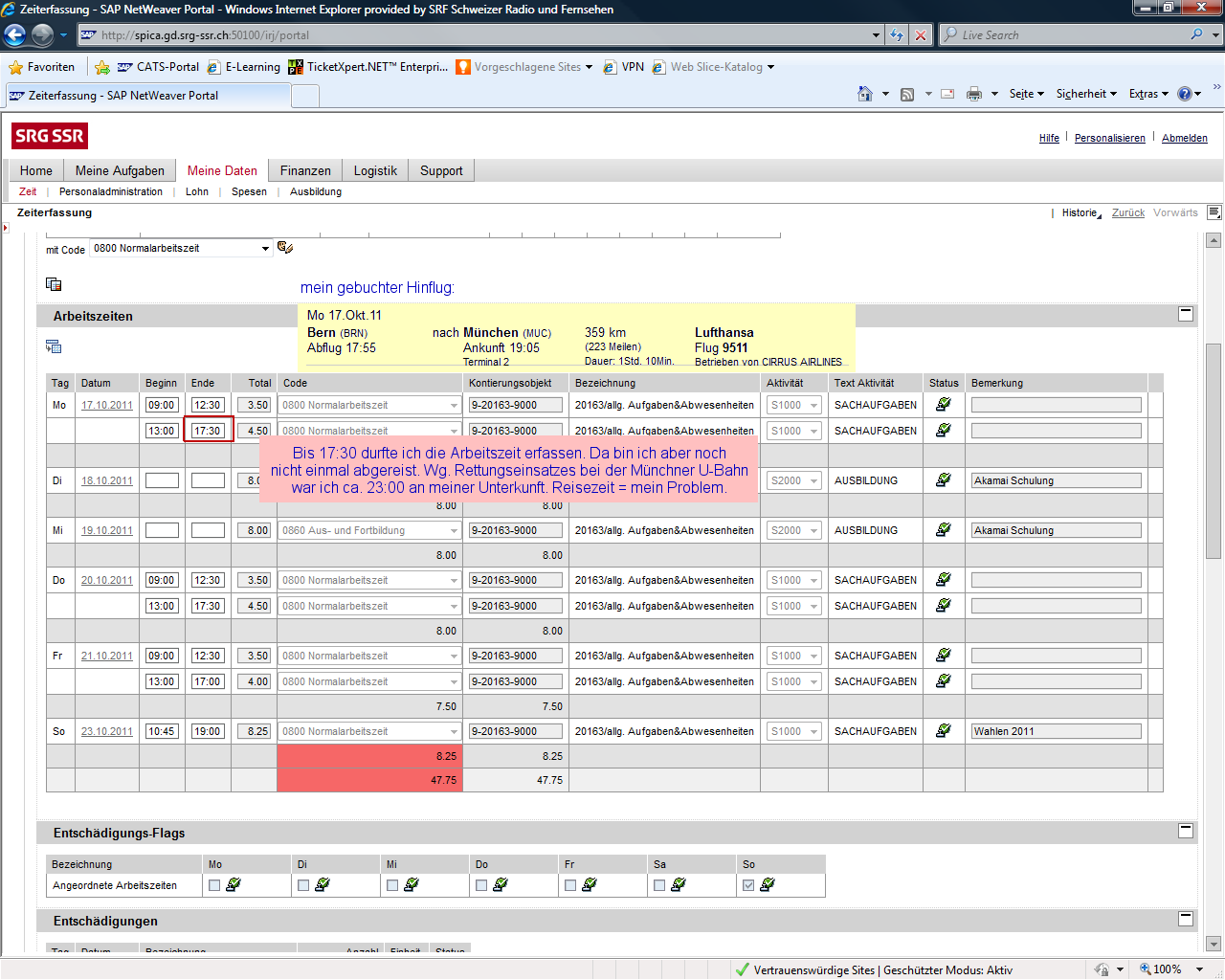This screenshot has height=980, width=1225.
Task: Click the add-to-favorites-bar star icon
Action: 102,67
